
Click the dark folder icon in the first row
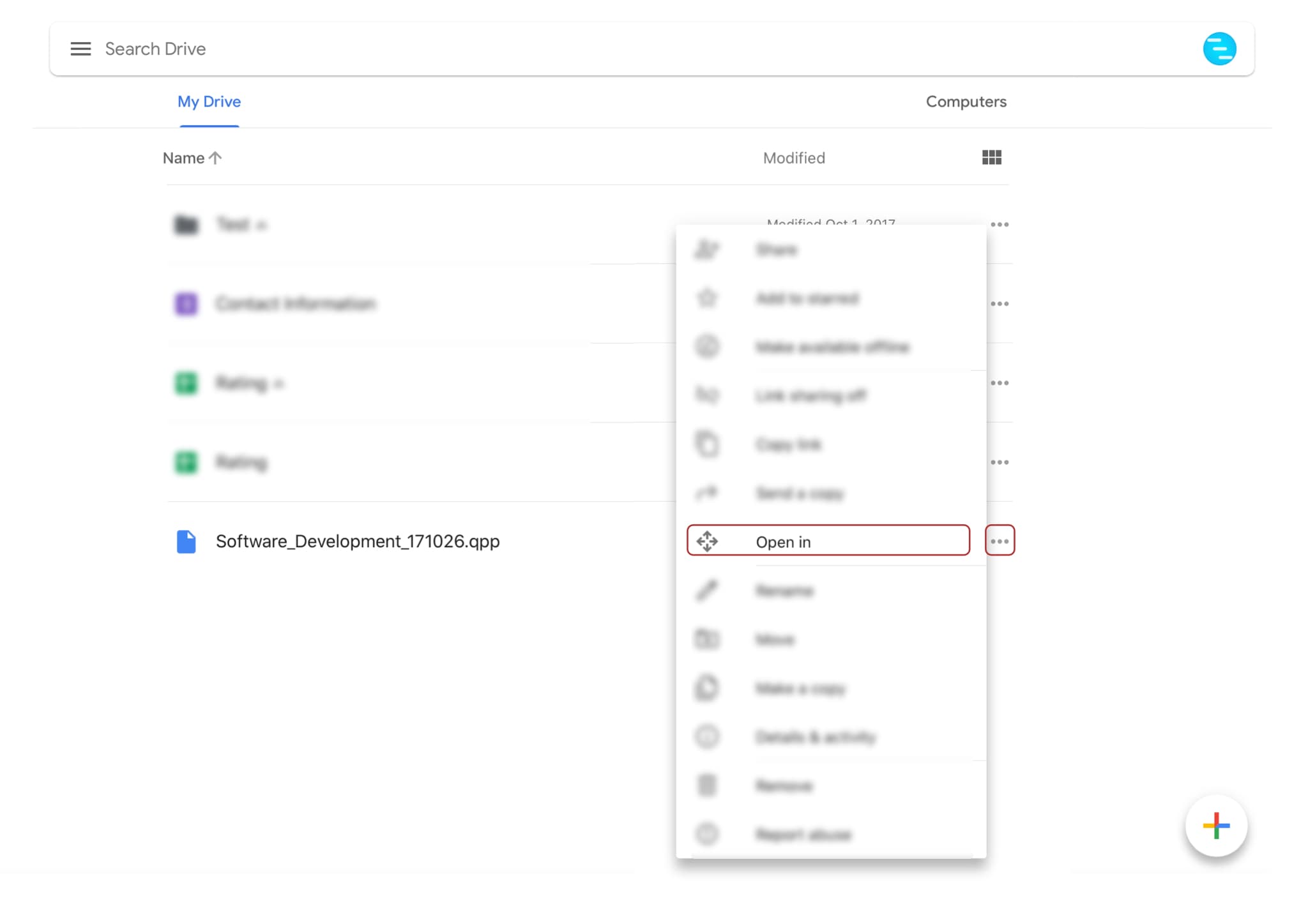pos(186,225)
